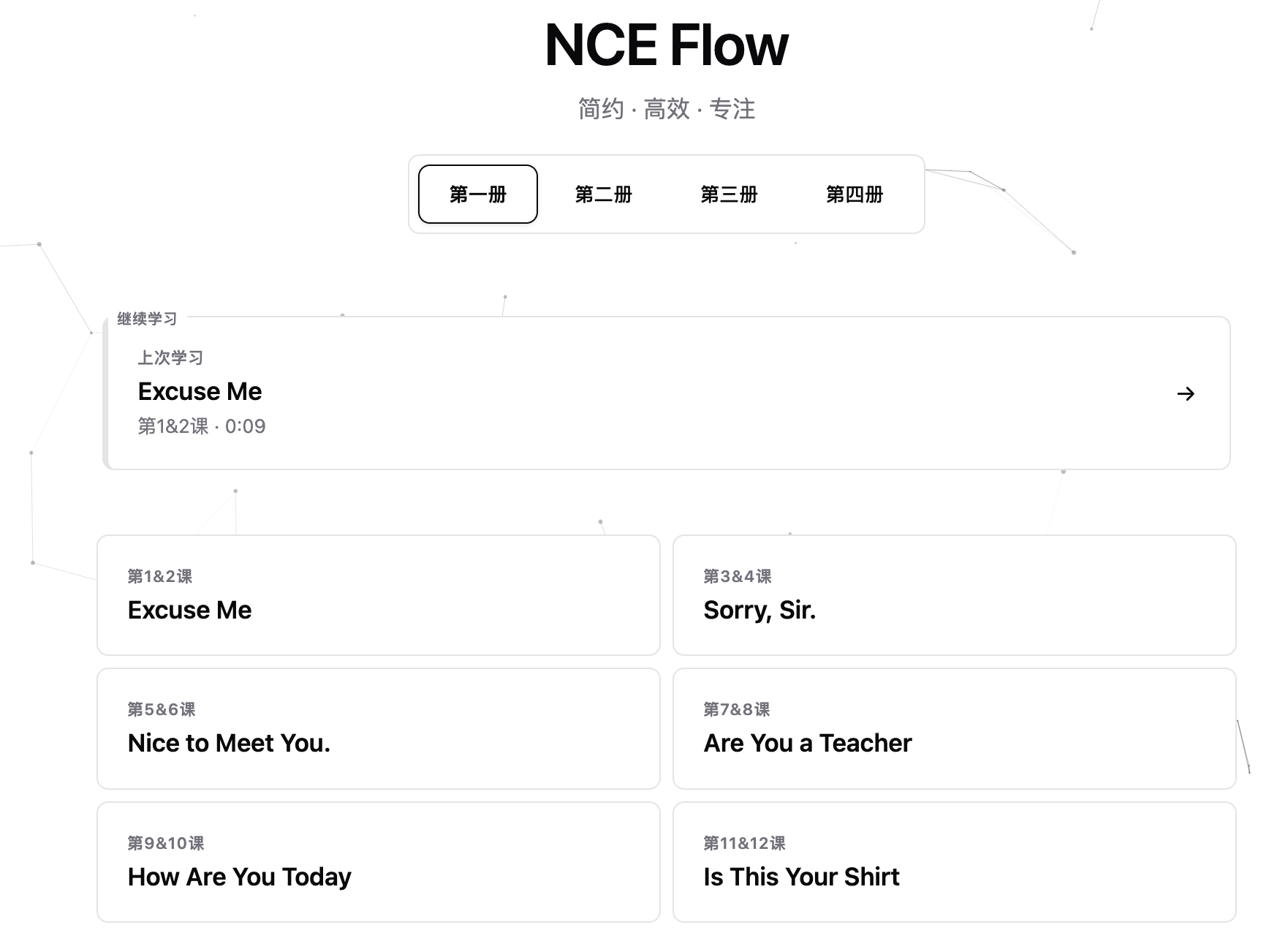The image size is (1288, 933).
Task: Click the 第1&2课 · 0:09 progress text
Action: tap(202, 426)
